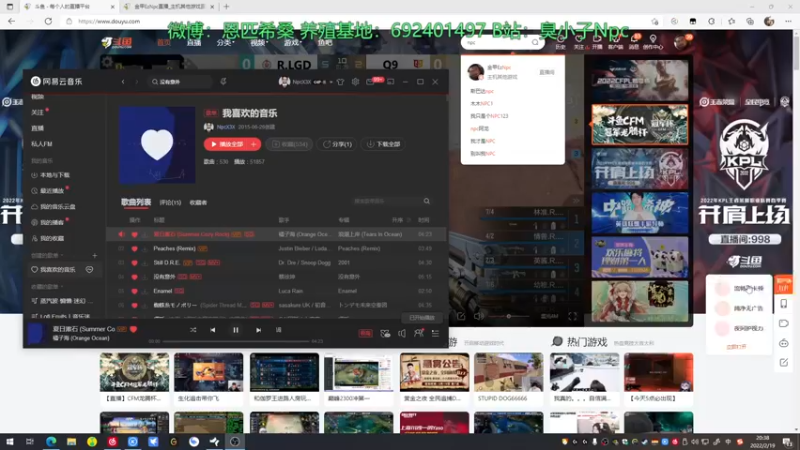The height and width of the screenshot is (450, 800).
Task: Select the 歌曲列表 tab
Action: pos(136,202)
